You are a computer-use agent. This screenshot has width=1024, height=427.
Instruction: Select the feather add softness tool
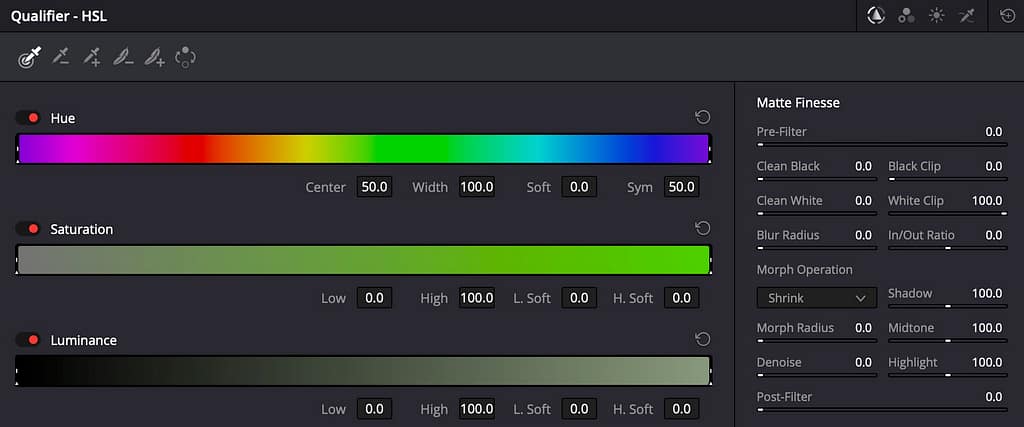coord(155,57)
